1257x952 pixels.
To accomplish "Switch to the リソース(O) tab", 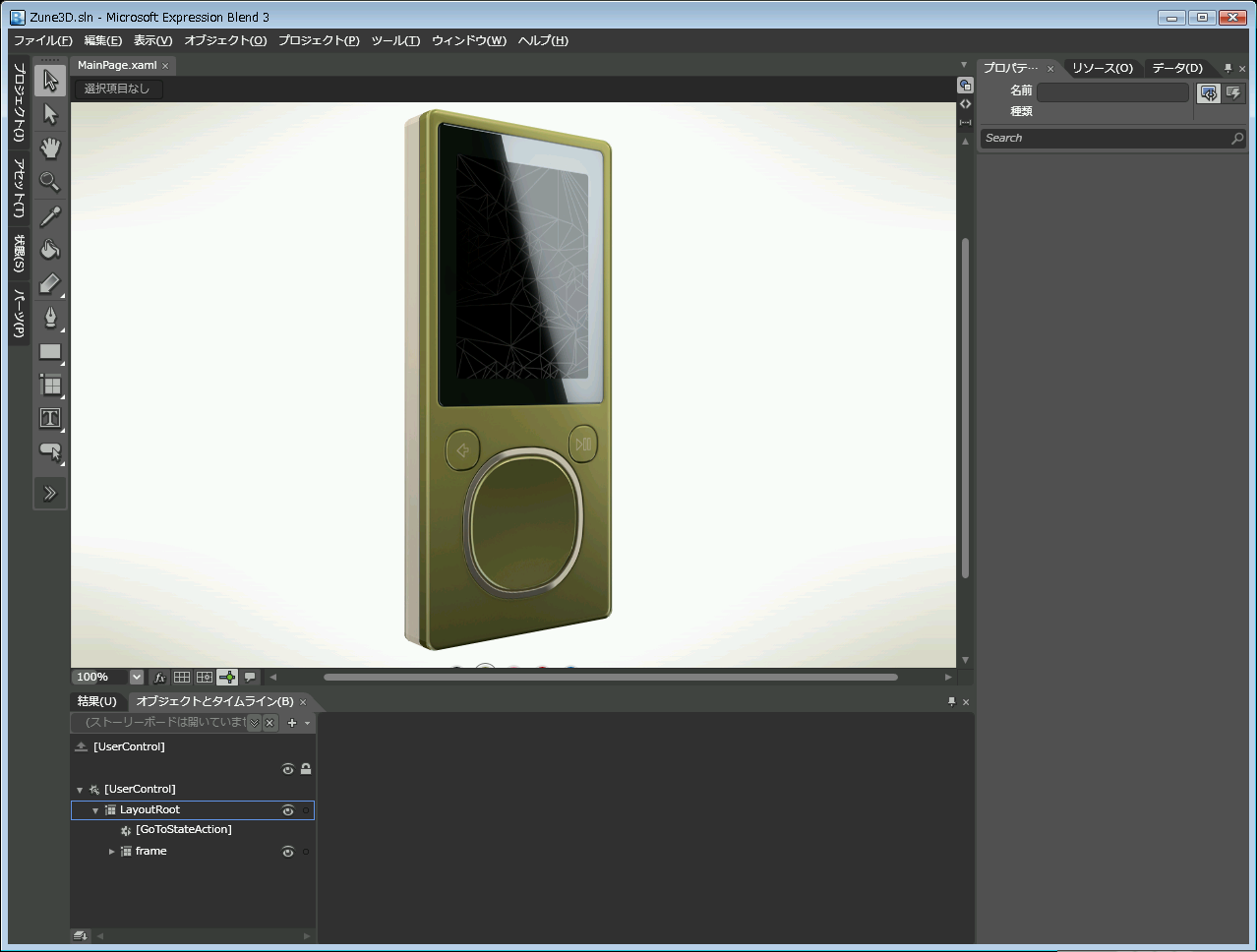I will pos(1102,68).
